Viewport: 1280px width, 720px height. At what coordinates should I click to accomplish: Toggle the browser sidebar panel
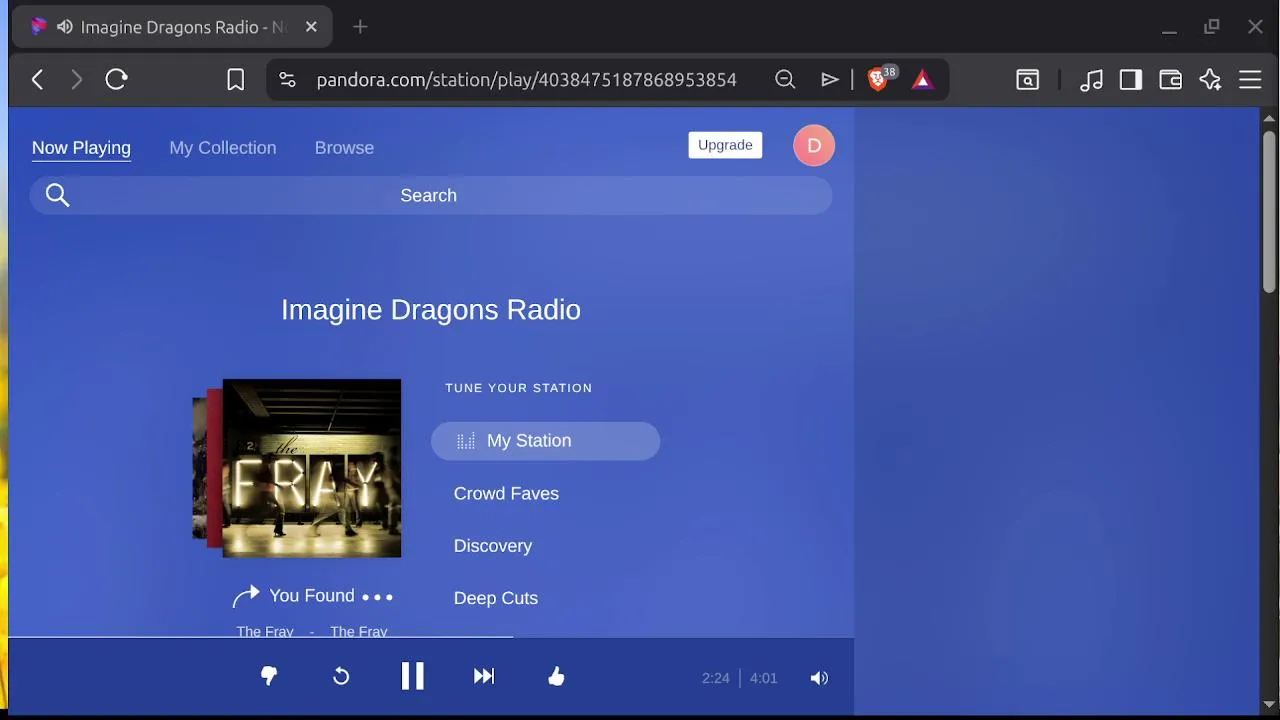click(x=1131, y=80)
